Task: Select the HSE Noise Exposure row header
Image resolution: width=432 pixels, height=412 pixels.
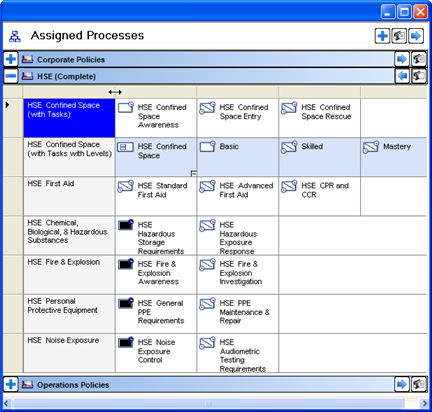Action: click(x=69, y=353)
